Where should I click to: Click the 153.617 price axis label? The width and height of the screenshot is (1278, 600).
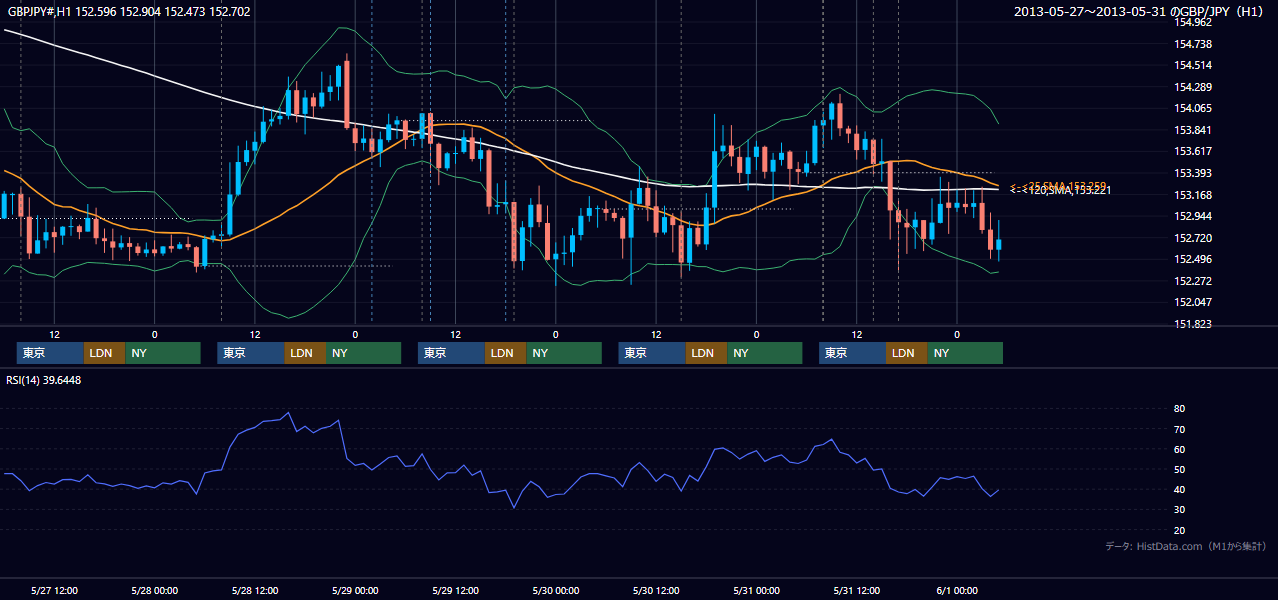(x=1193, y=151)
